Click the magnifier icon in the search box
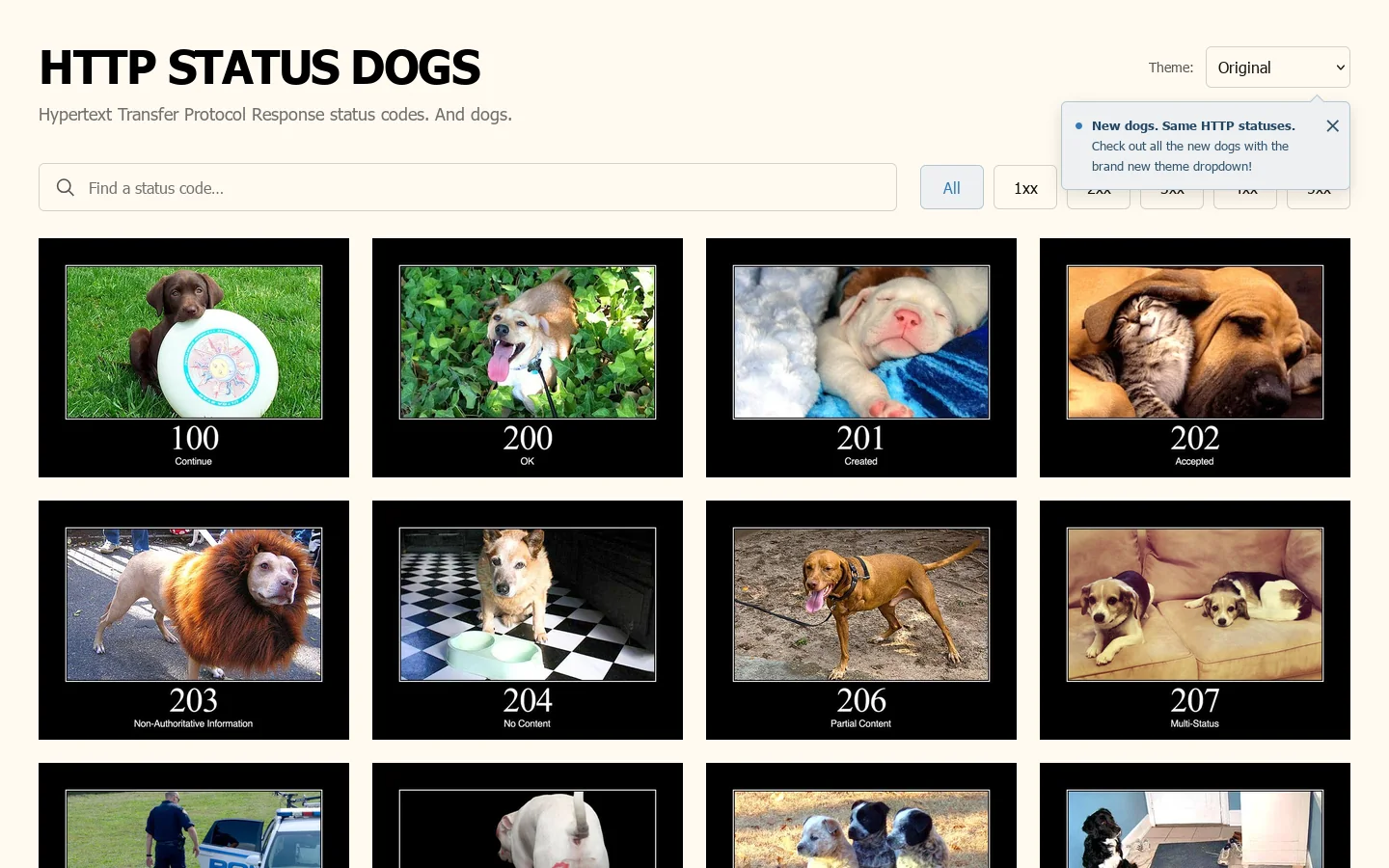1389x868 pixels. [x=66, y=187]
